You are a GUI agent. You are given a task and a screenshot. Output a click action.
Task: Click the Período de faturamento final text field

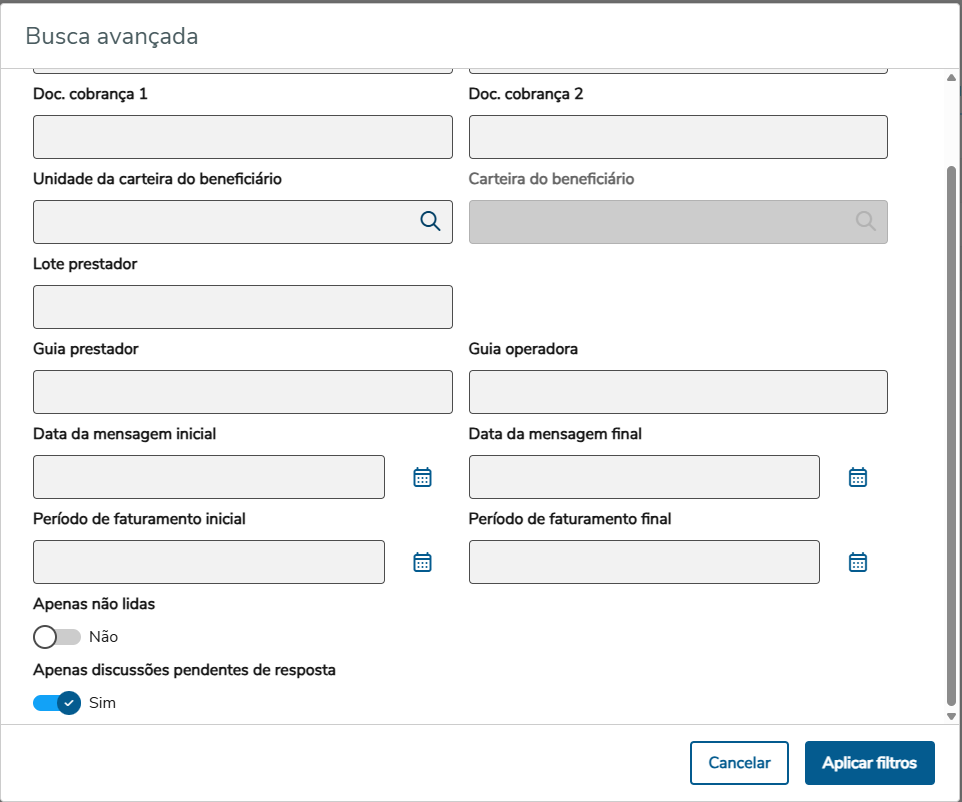tap(644, 562)
